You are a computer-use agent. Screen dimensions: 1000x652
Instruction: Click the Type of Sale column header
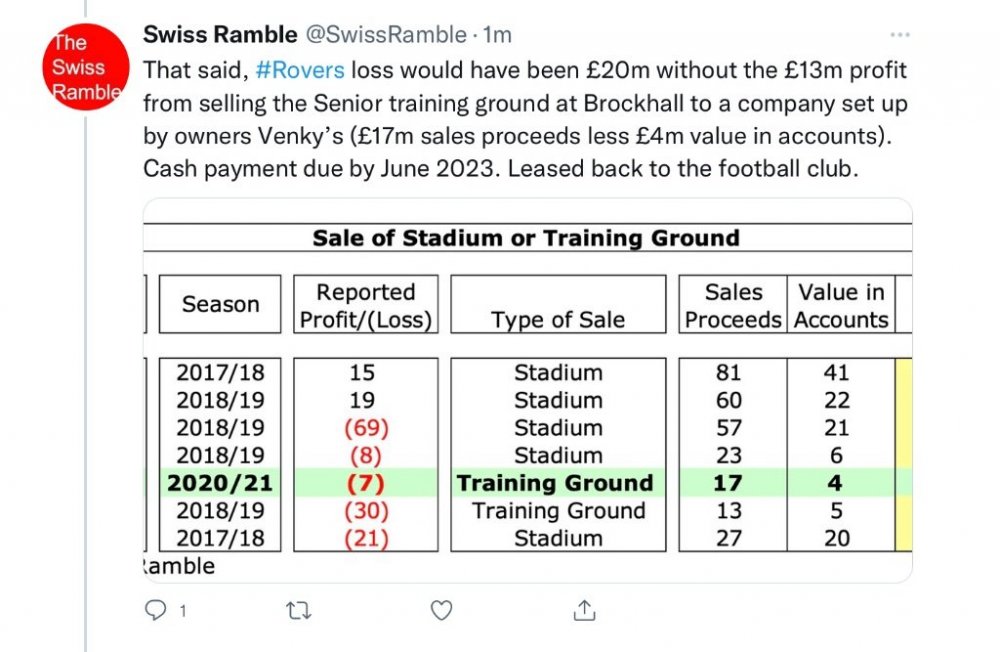(558, 319)
